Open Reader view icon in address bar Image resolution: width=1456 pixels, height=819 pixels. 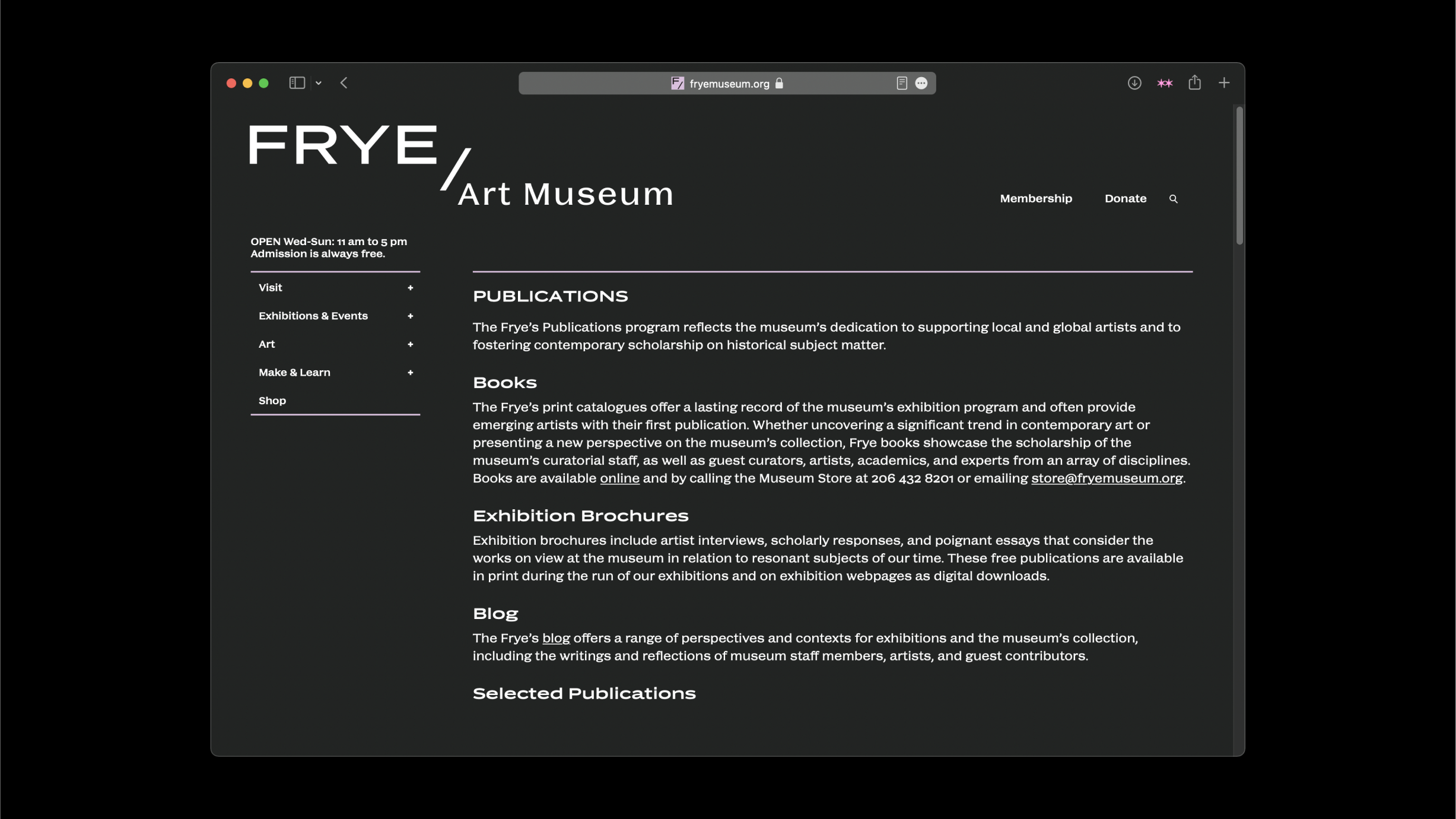coord(901,84)
